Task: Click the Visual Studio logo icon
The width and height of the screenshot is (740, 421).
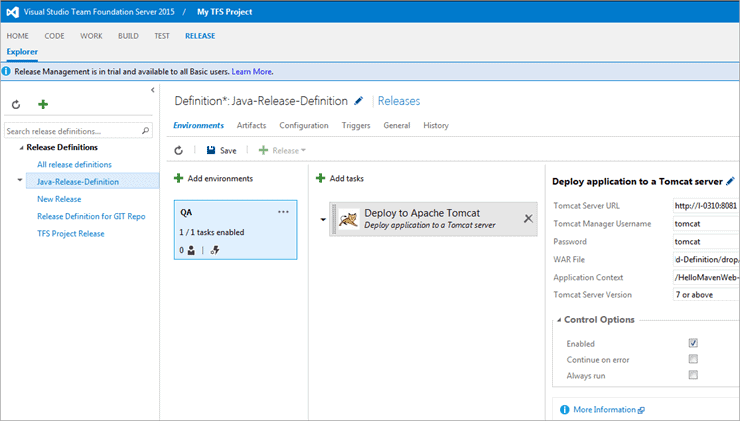Action: pos(13,12)
